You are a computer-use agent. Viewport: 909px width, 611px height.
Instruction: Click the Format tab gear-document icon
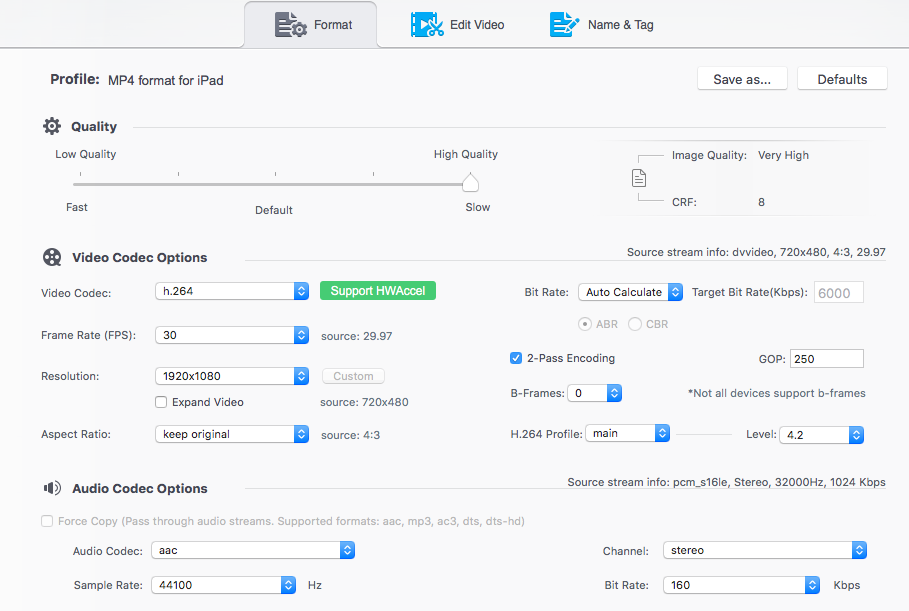(291, 25)
